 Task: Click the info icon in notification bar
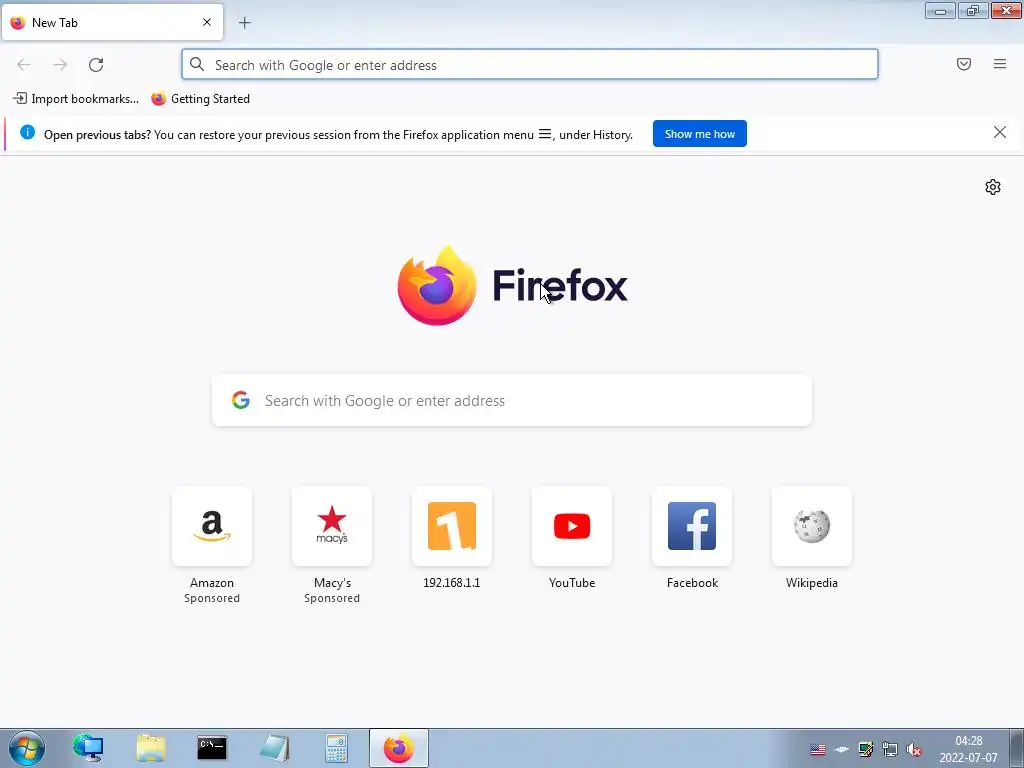(x=27, y=133)
